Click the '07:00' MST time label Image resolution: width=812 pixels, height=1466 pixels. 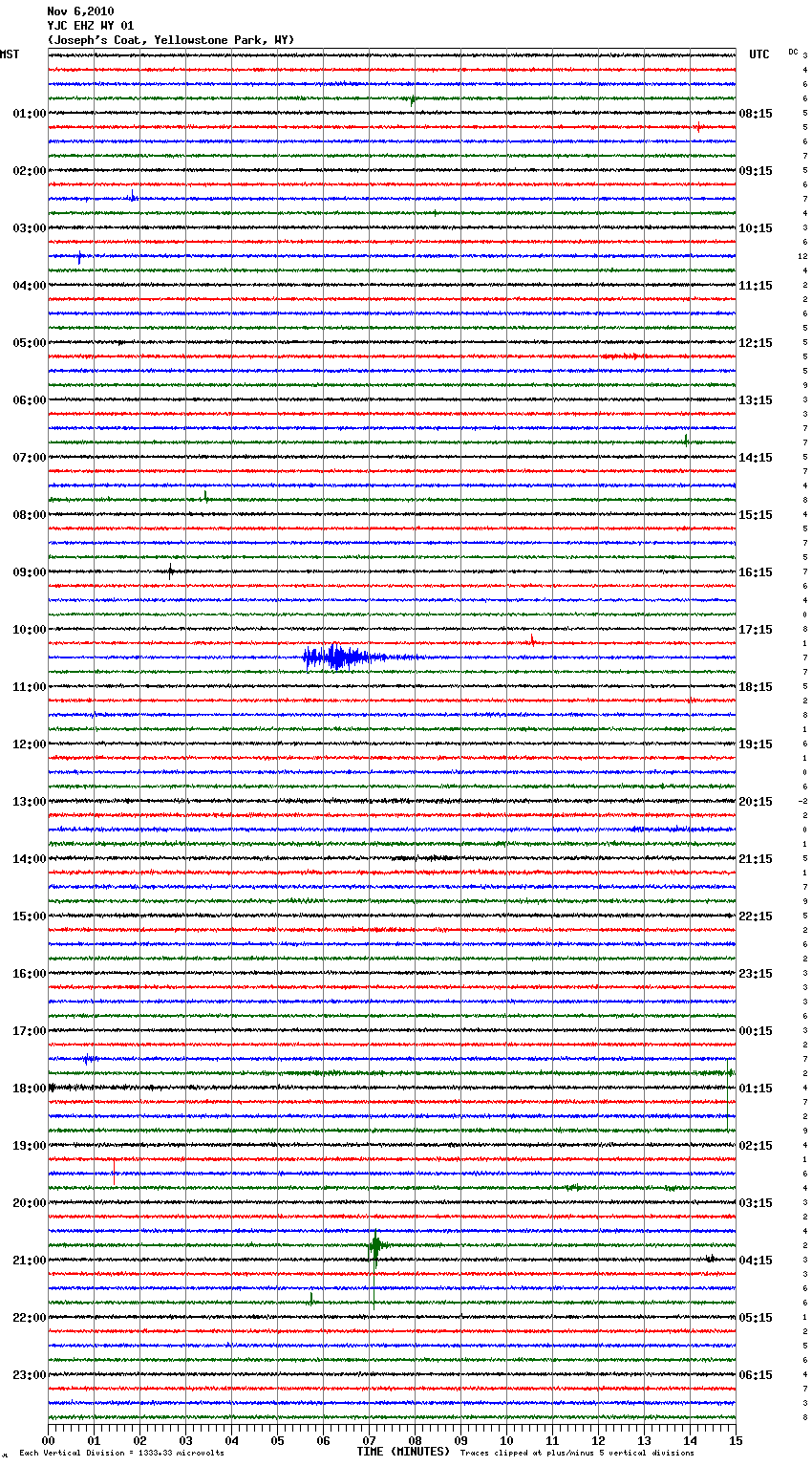30,458
